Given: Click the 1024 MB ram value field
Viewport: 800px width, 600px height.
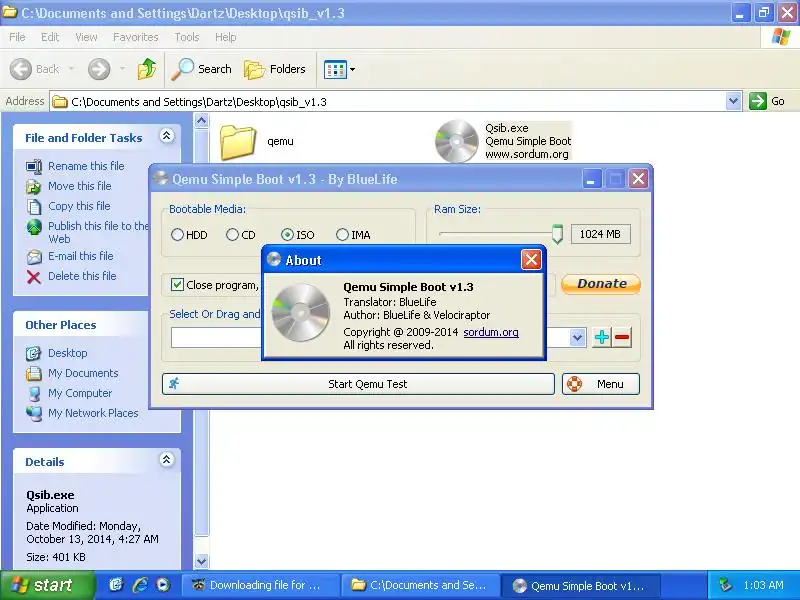Looking at the screenshot, I should point(600,234).
